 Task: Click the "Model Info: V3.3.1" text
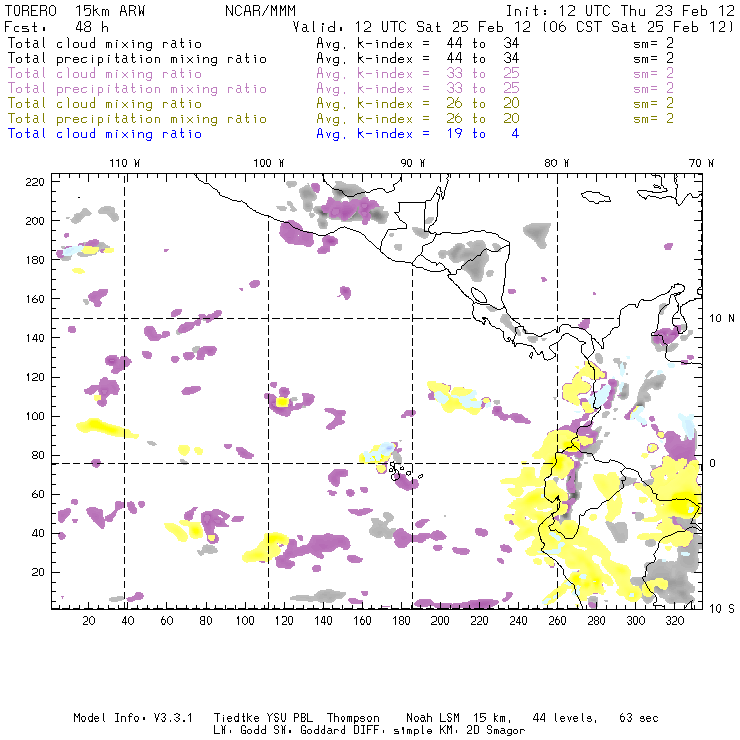(x=133, y=718)
